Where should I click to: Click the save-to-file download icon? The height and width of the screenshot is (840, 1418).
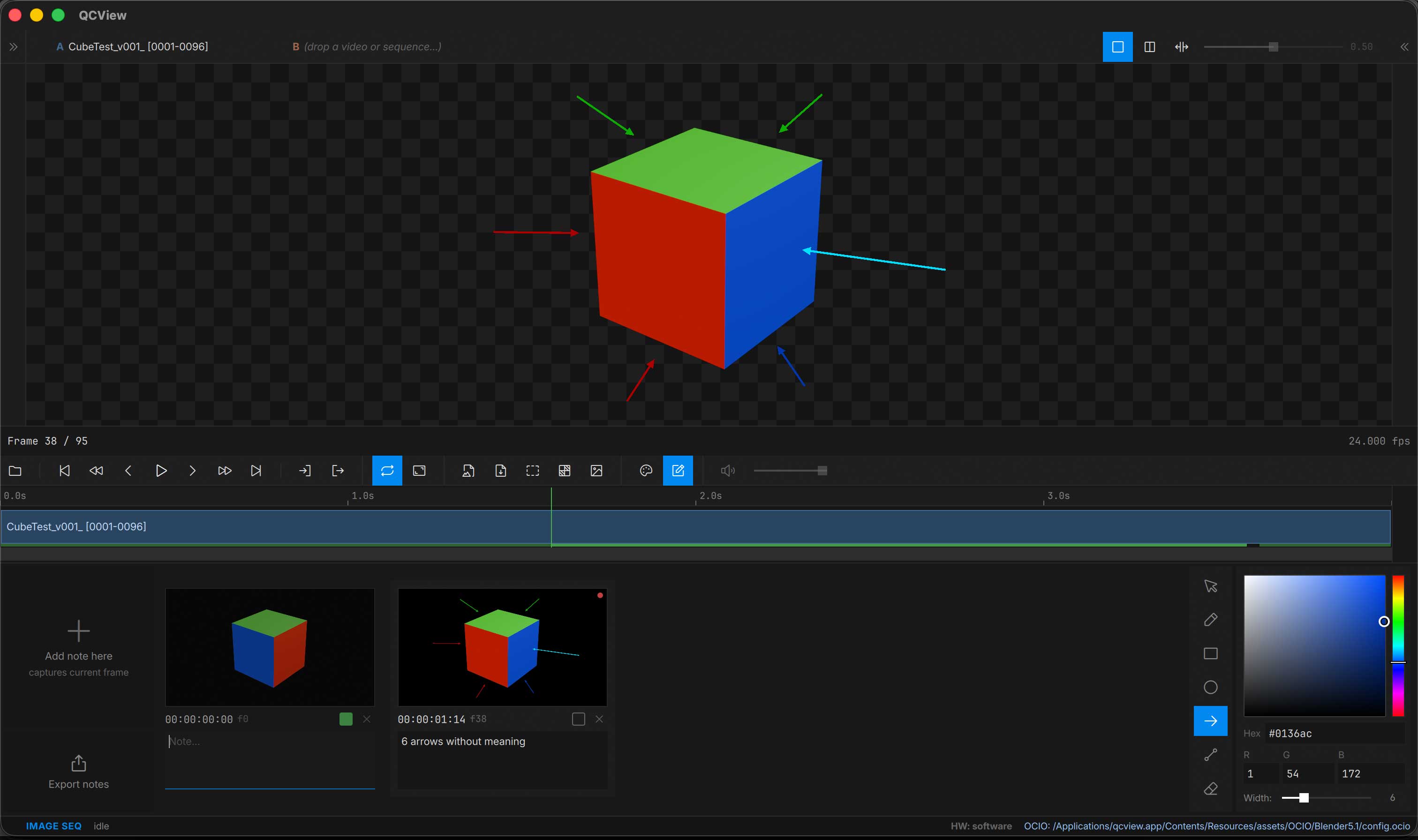pyautogui.click(x=500, y=471)
